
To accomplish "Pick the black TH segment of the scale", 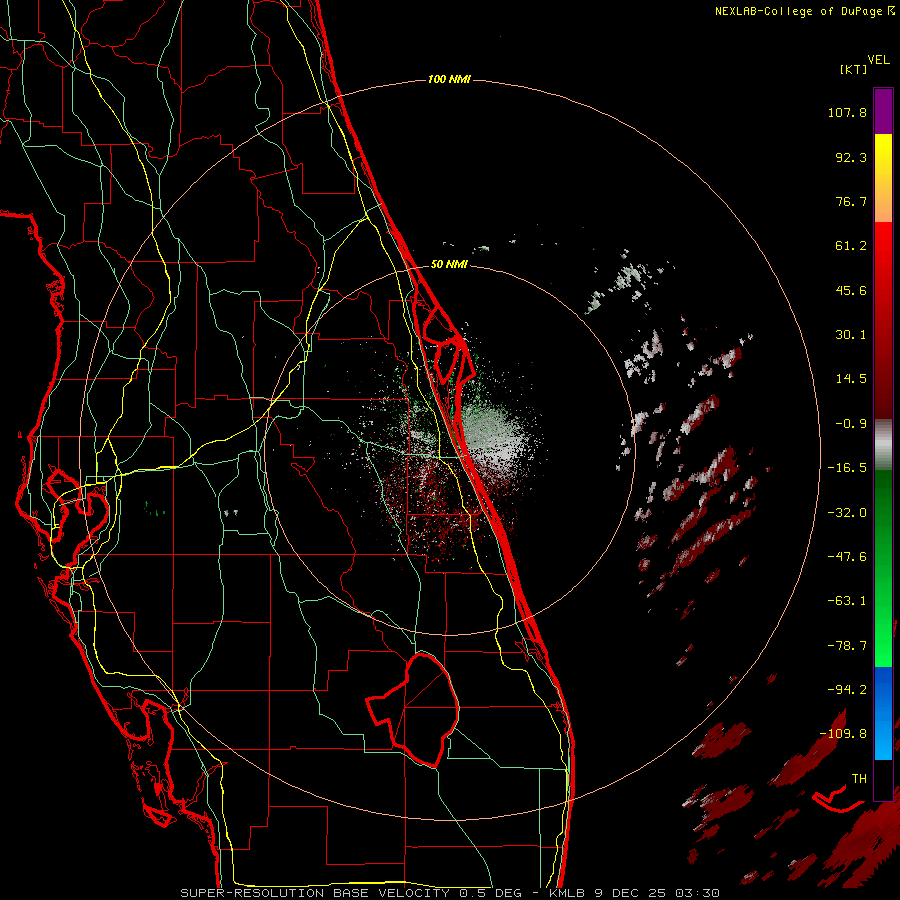I will (x=883, y=779).
